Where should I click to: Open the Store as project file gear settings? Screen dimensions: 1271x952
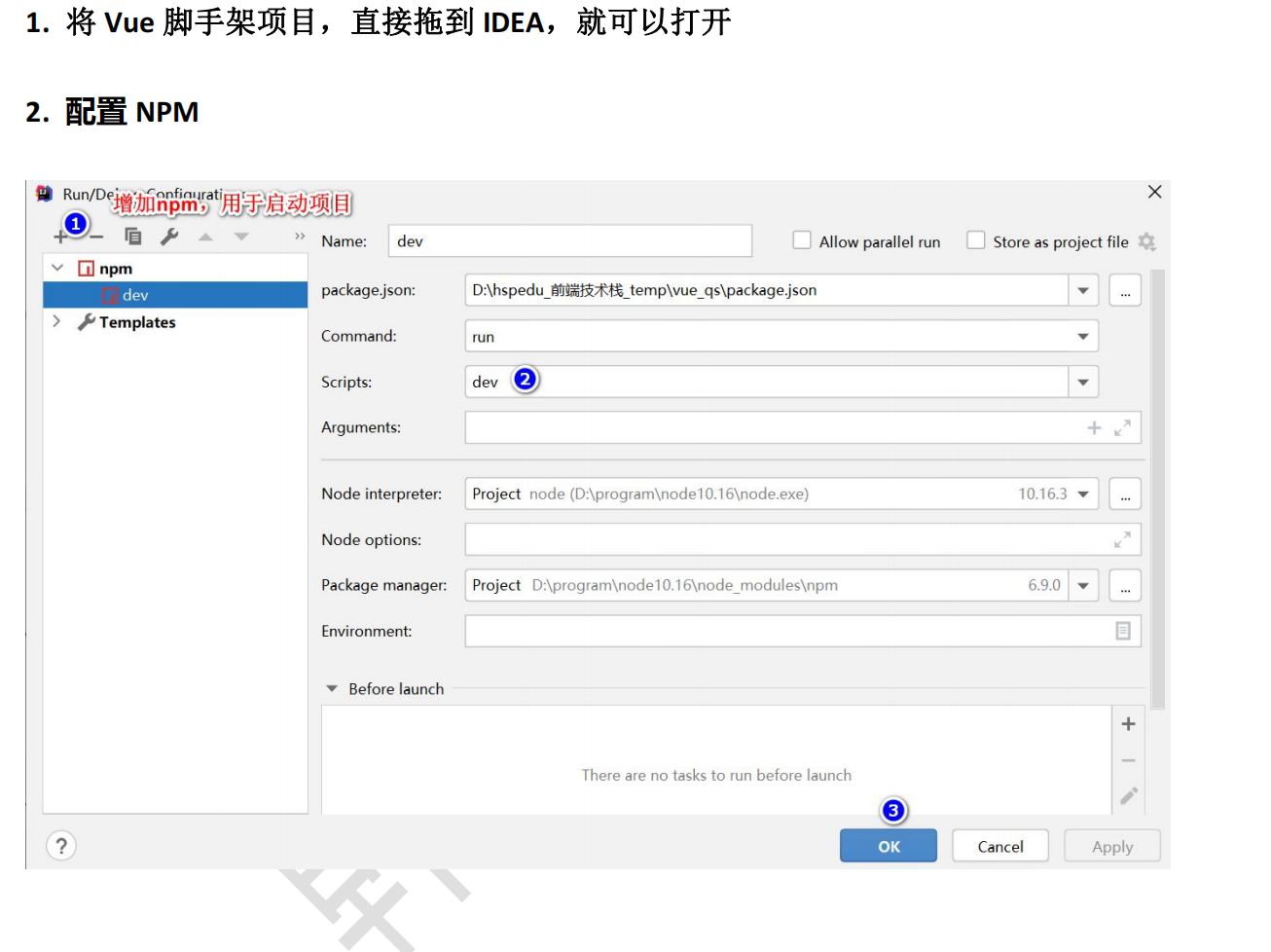(1146, 241)
